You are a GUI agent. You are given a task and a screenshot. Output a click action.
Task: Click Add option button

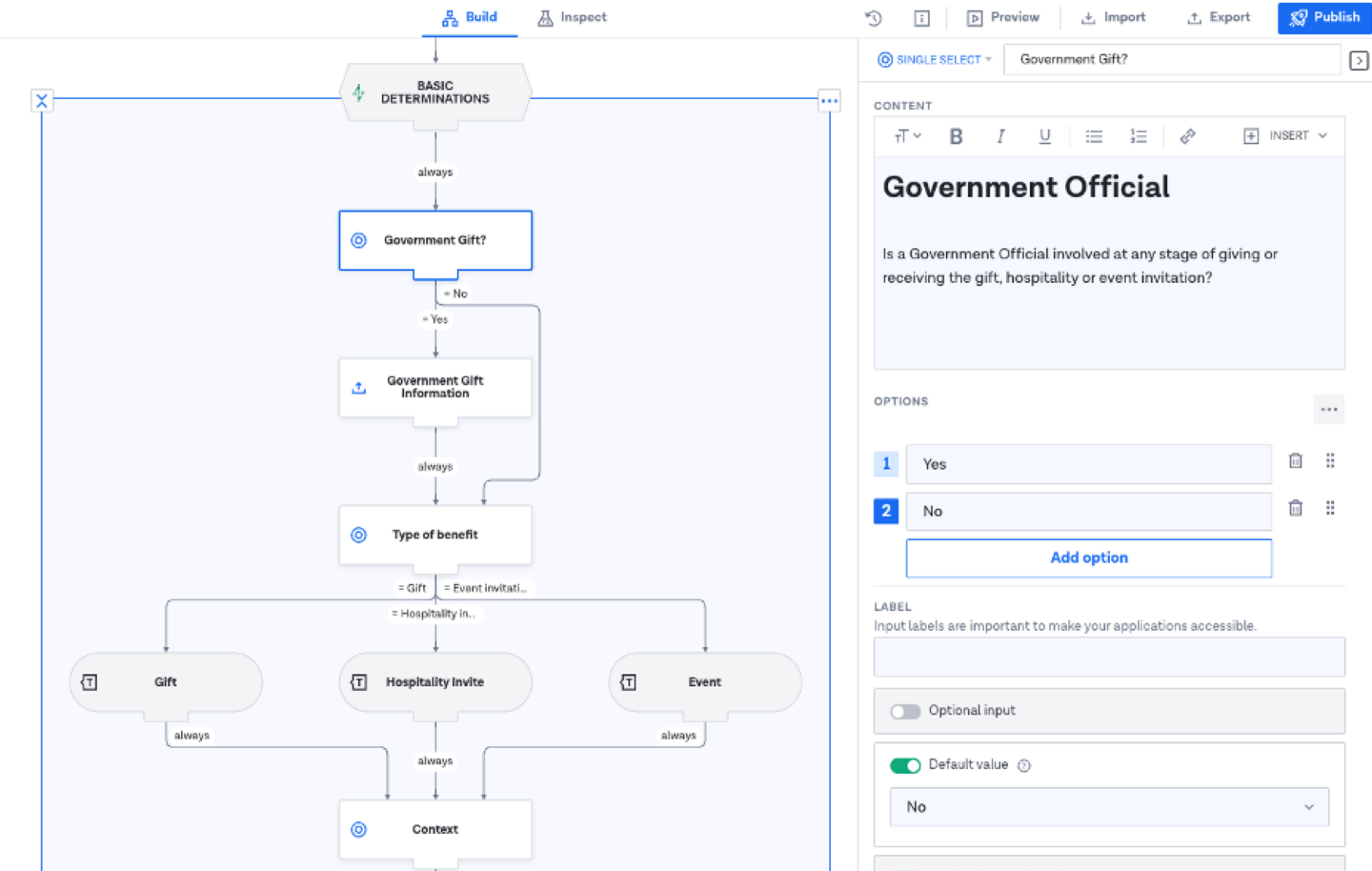[x=1088, y=558]
